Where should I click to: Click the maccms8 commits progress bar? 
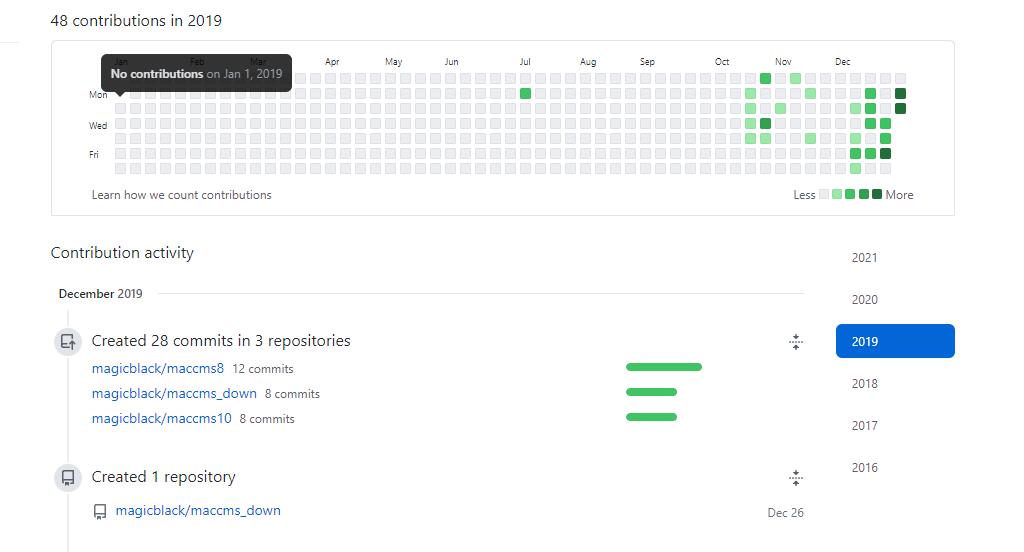coord(664,367)
